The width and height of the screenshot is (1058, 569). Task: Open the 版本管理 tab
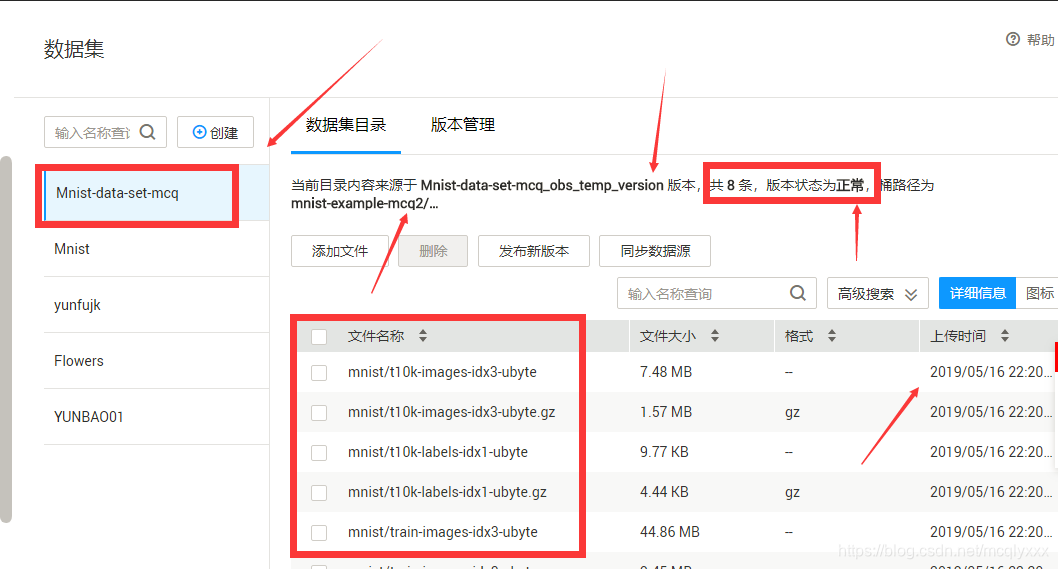[463, 125]
